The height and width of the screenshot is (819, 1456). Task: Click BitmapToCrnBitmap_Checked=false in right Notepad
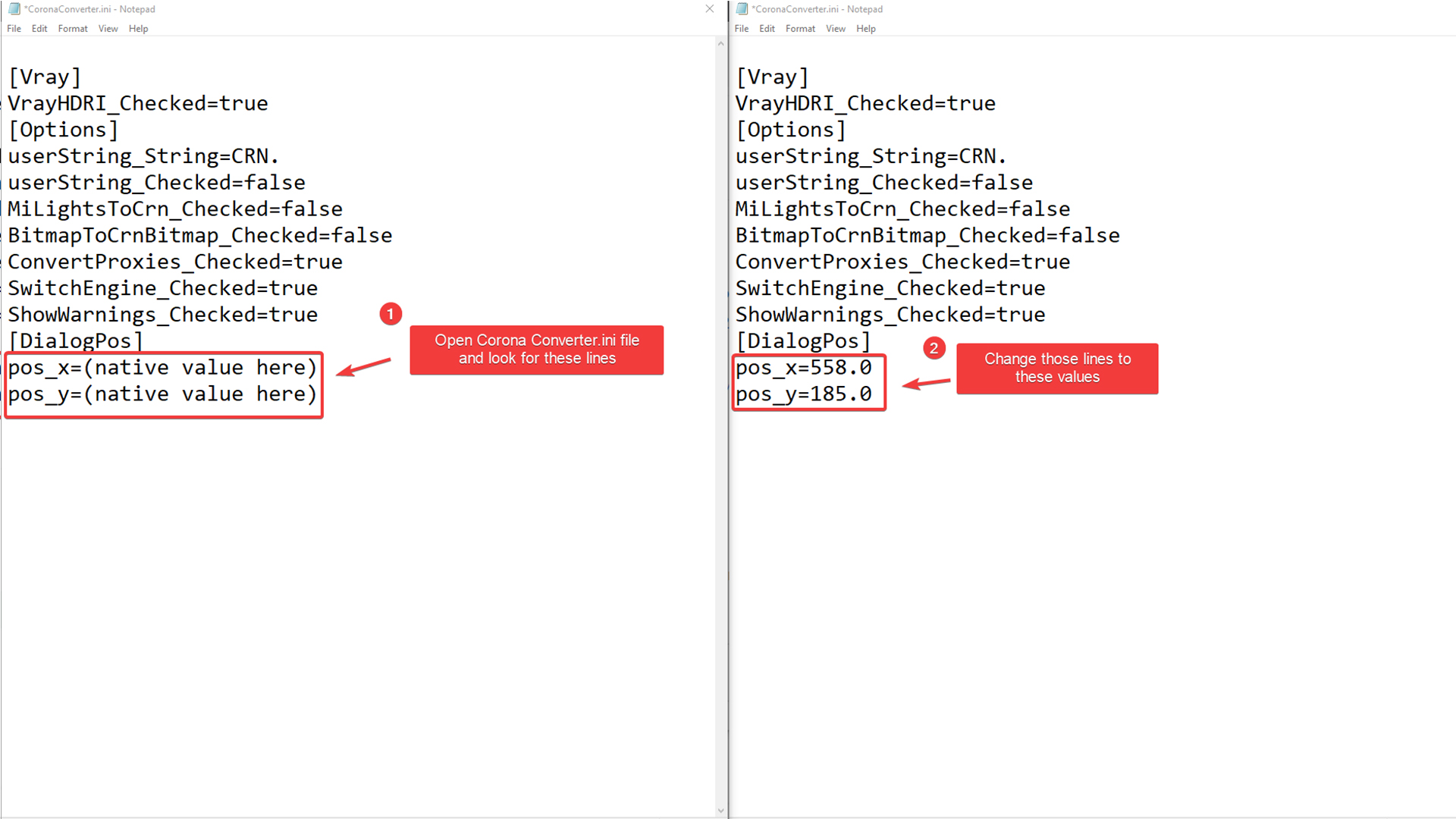click(927, 236)
